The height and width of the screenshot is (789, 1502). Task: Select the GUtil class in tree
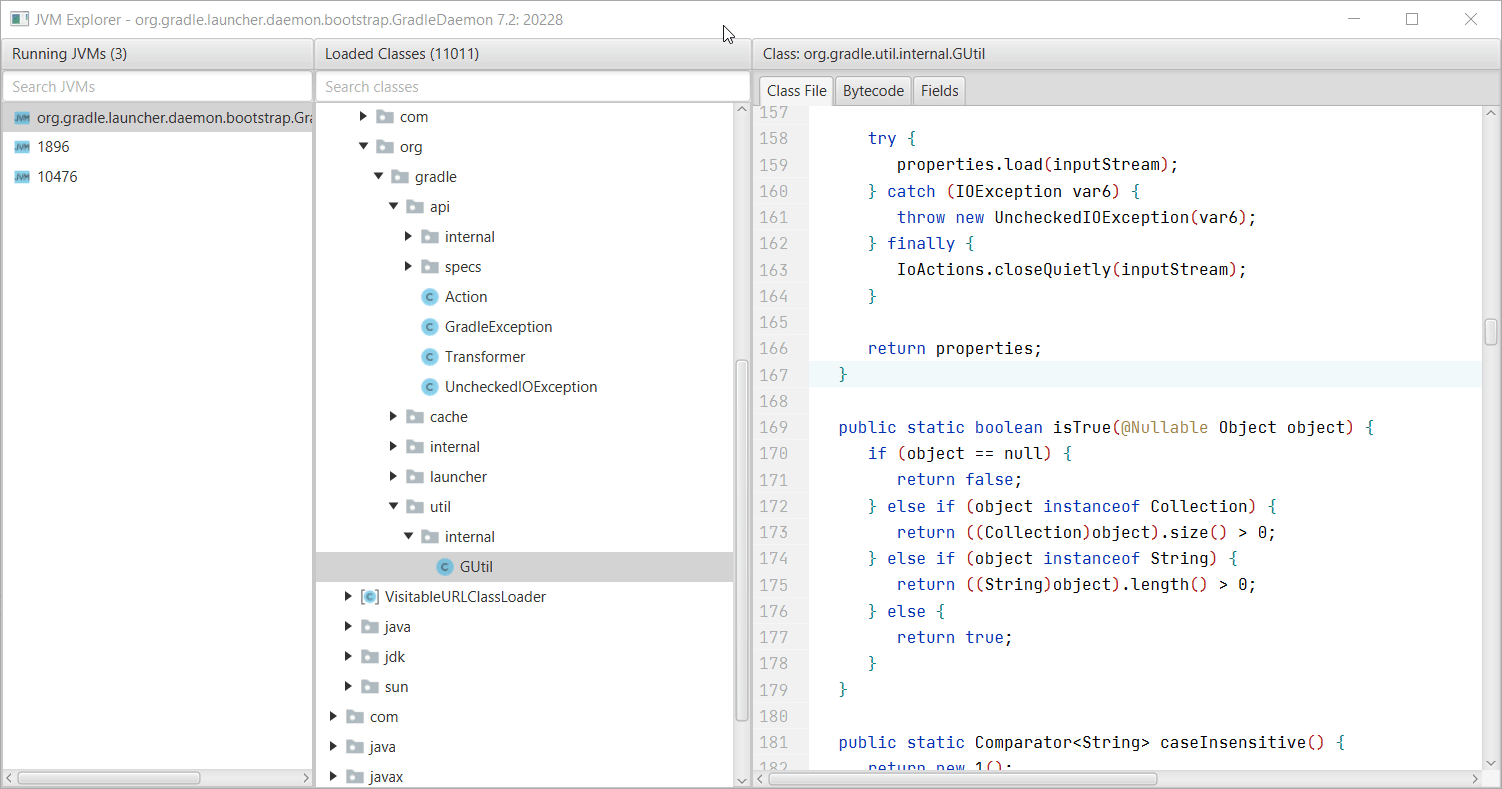(x=524, y=567)
